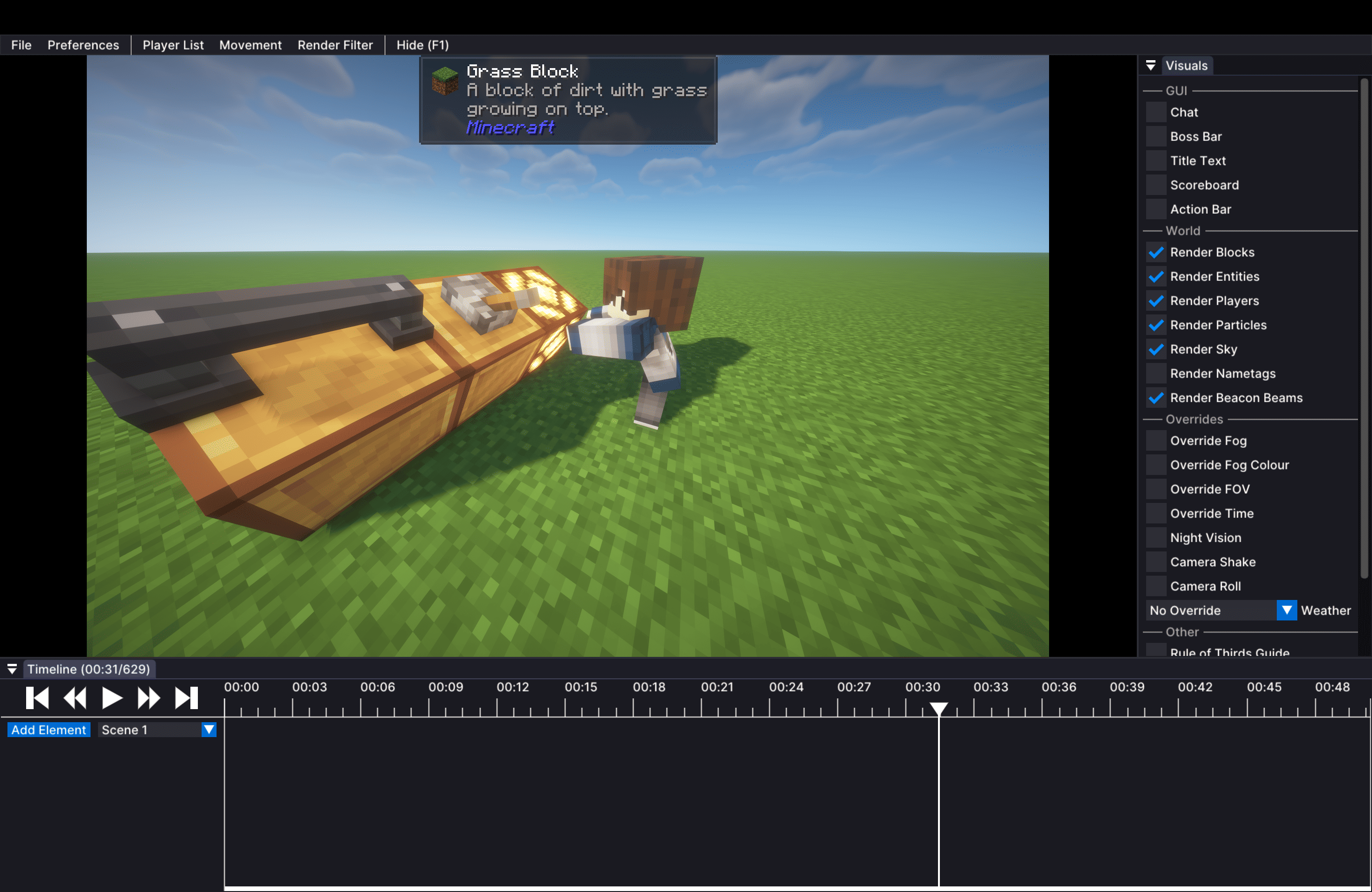Enable Render Nametags checkbox

[x=1156, y=373]
